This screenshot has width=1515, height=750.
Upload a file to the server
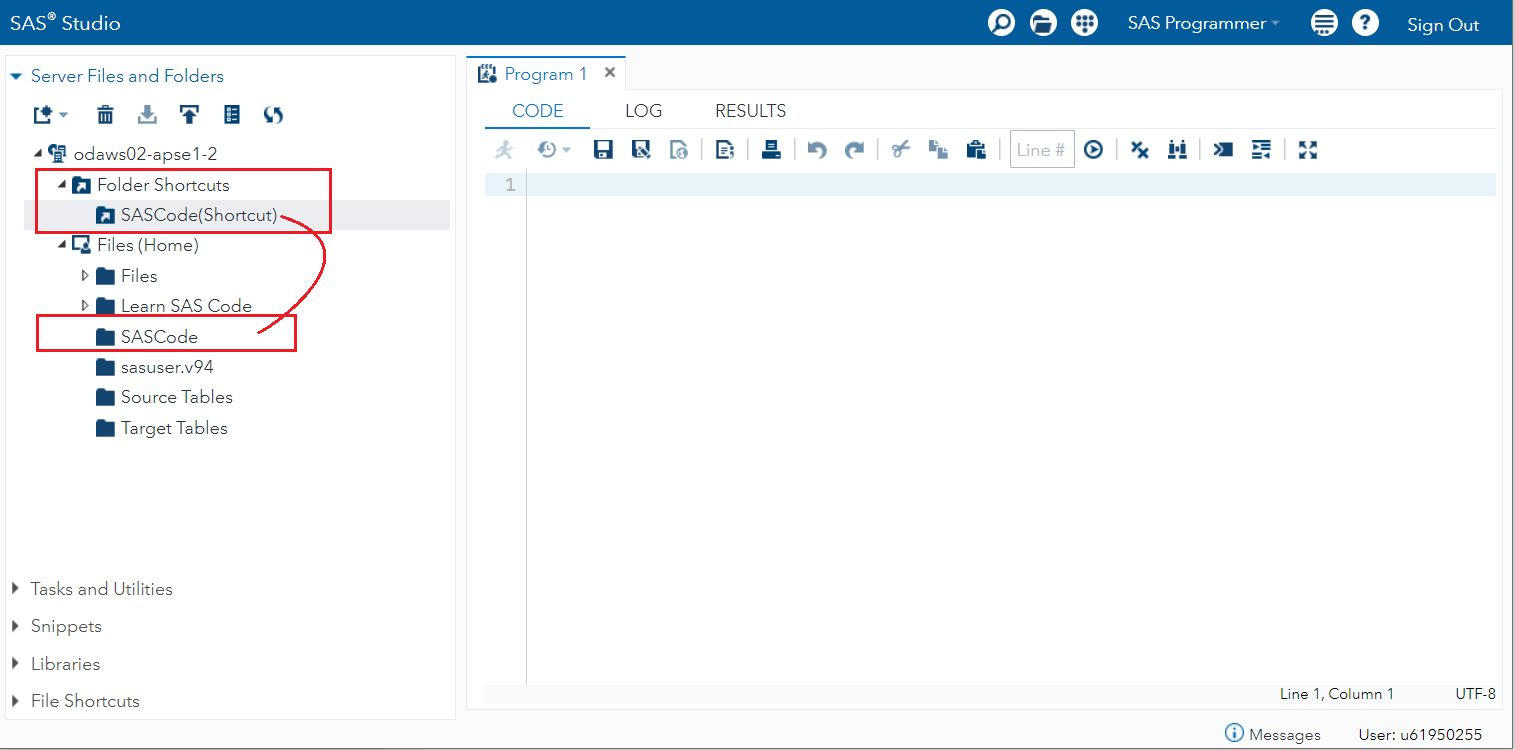(189, 114)
